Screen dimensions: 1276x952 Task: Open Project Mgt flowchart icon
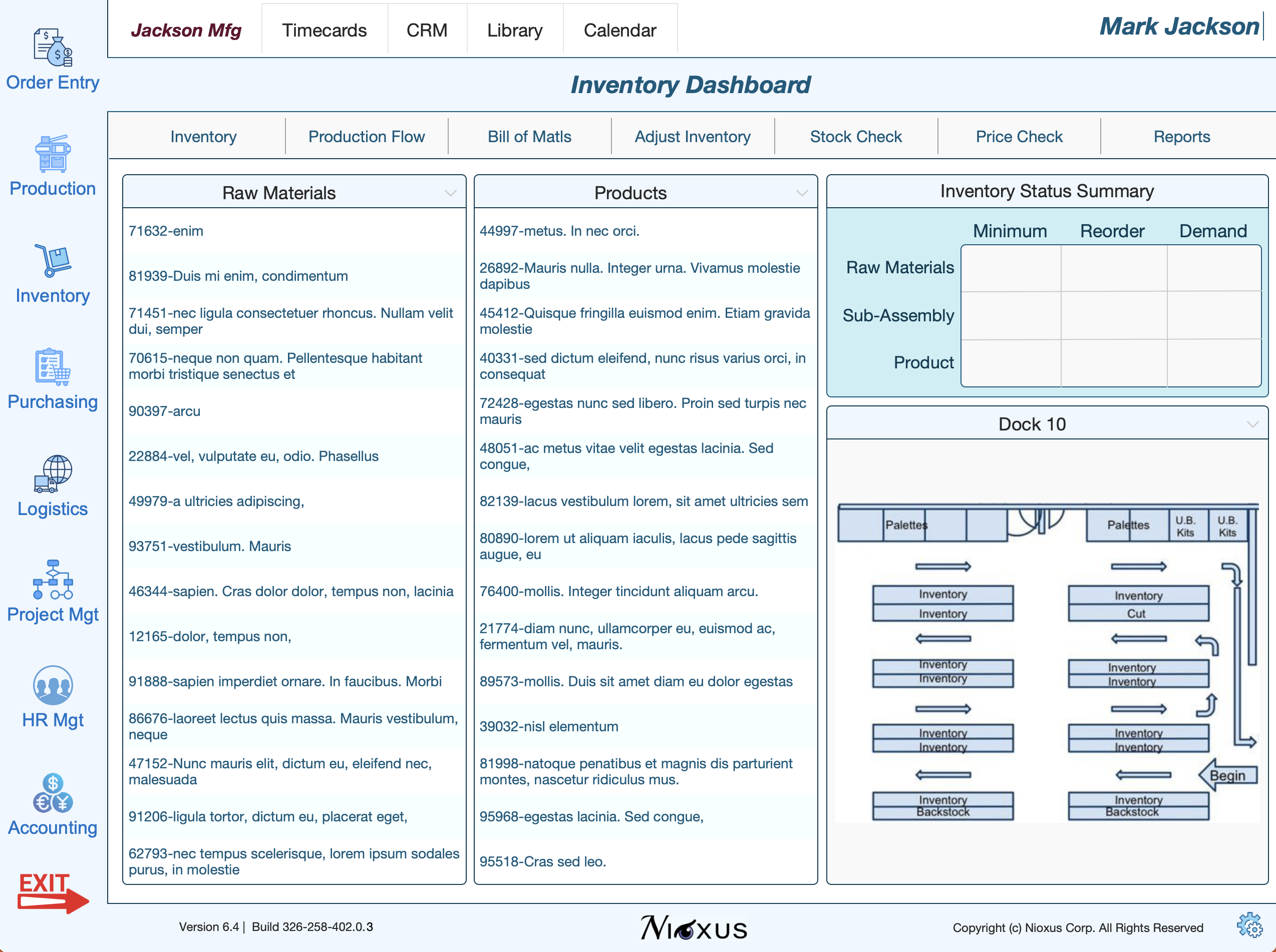point(53,580)
